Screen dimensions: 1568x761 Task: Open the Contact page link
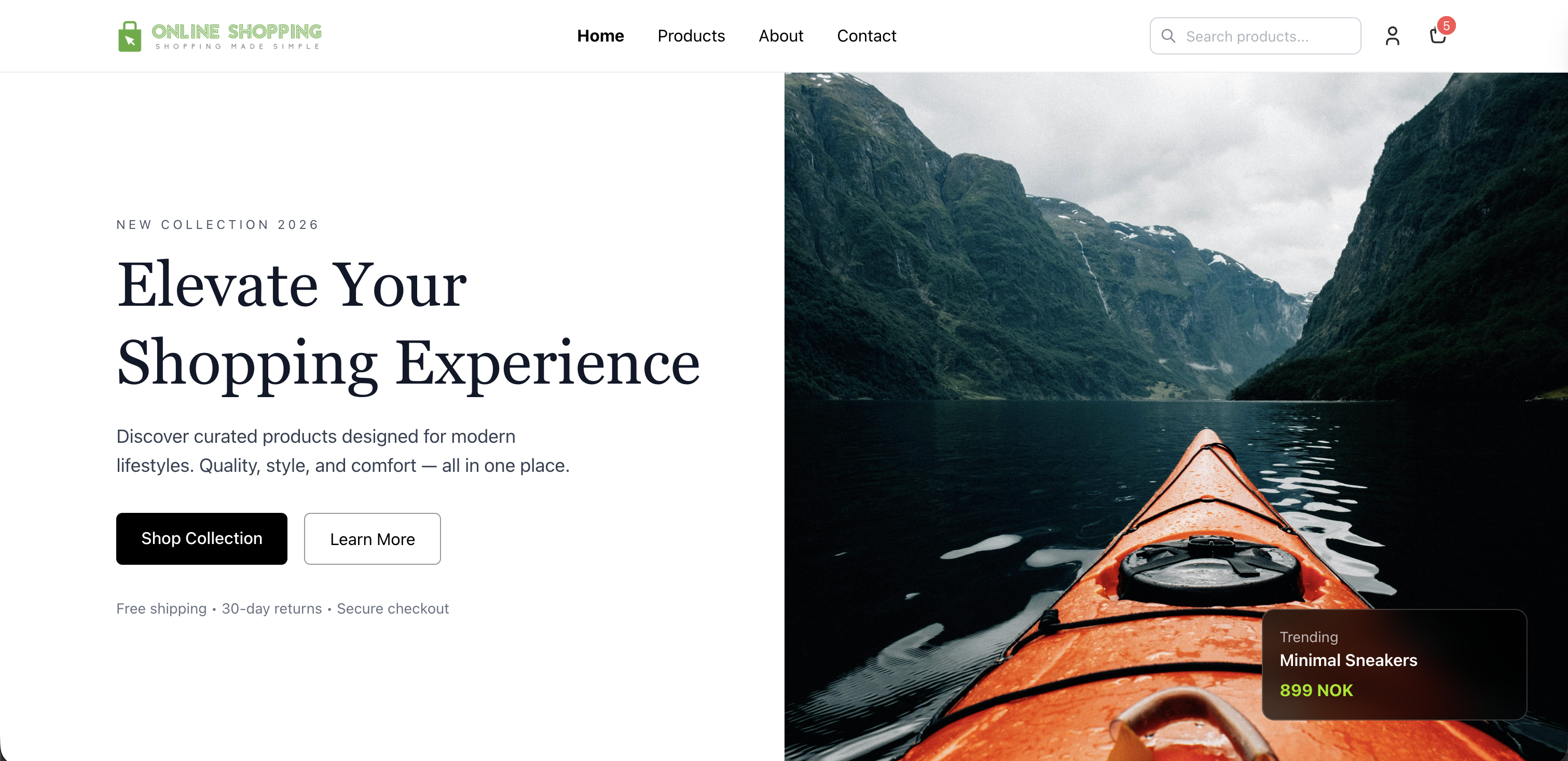[866, 36]
